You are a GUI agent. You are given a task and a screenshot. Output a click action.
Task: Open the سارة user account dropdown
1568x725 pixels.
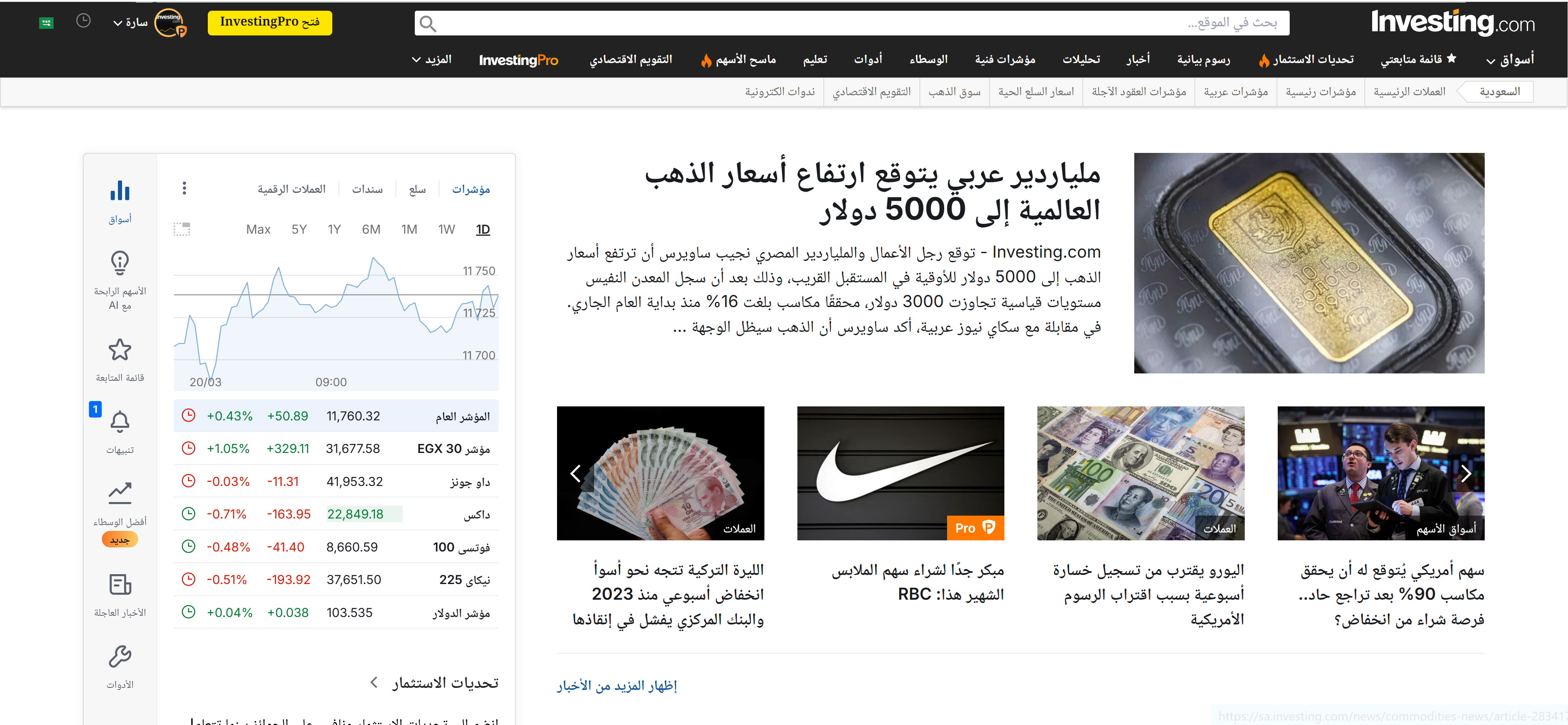130,23
